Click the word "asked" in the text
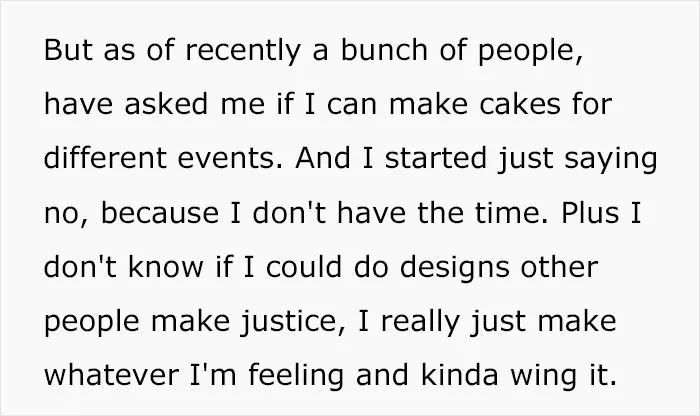Viewport: 700px width, 416px height. pos(166,104)
